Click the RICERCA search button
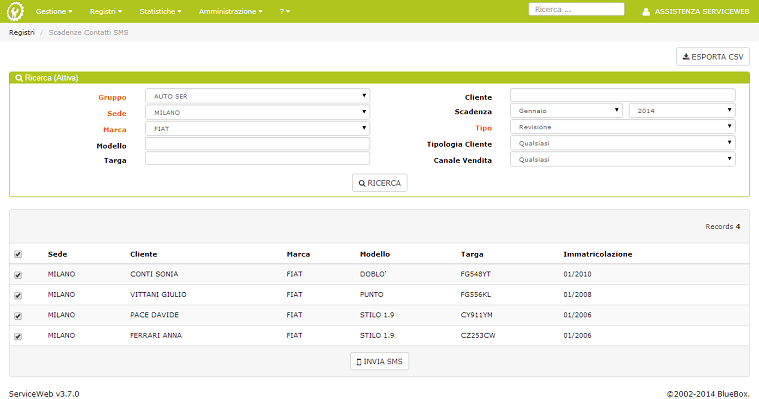759x399 pixels. [380, 183]
